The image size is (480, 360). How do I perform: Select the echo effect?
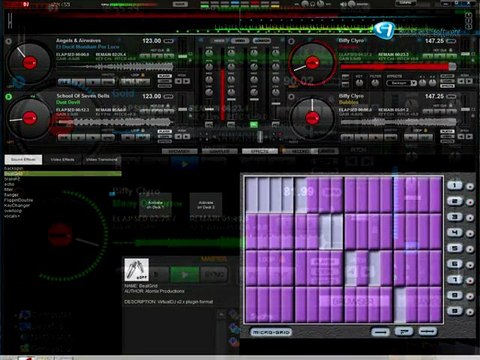point(9,184)
